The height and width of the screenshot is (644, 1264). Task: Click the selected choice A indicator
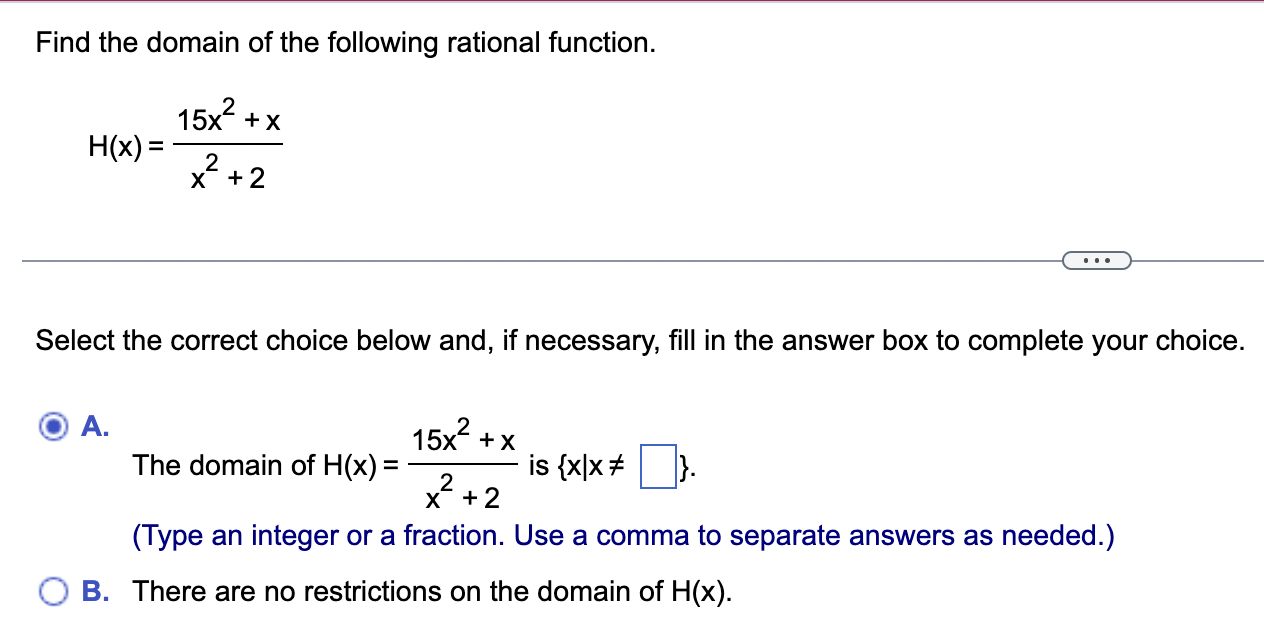51,427
